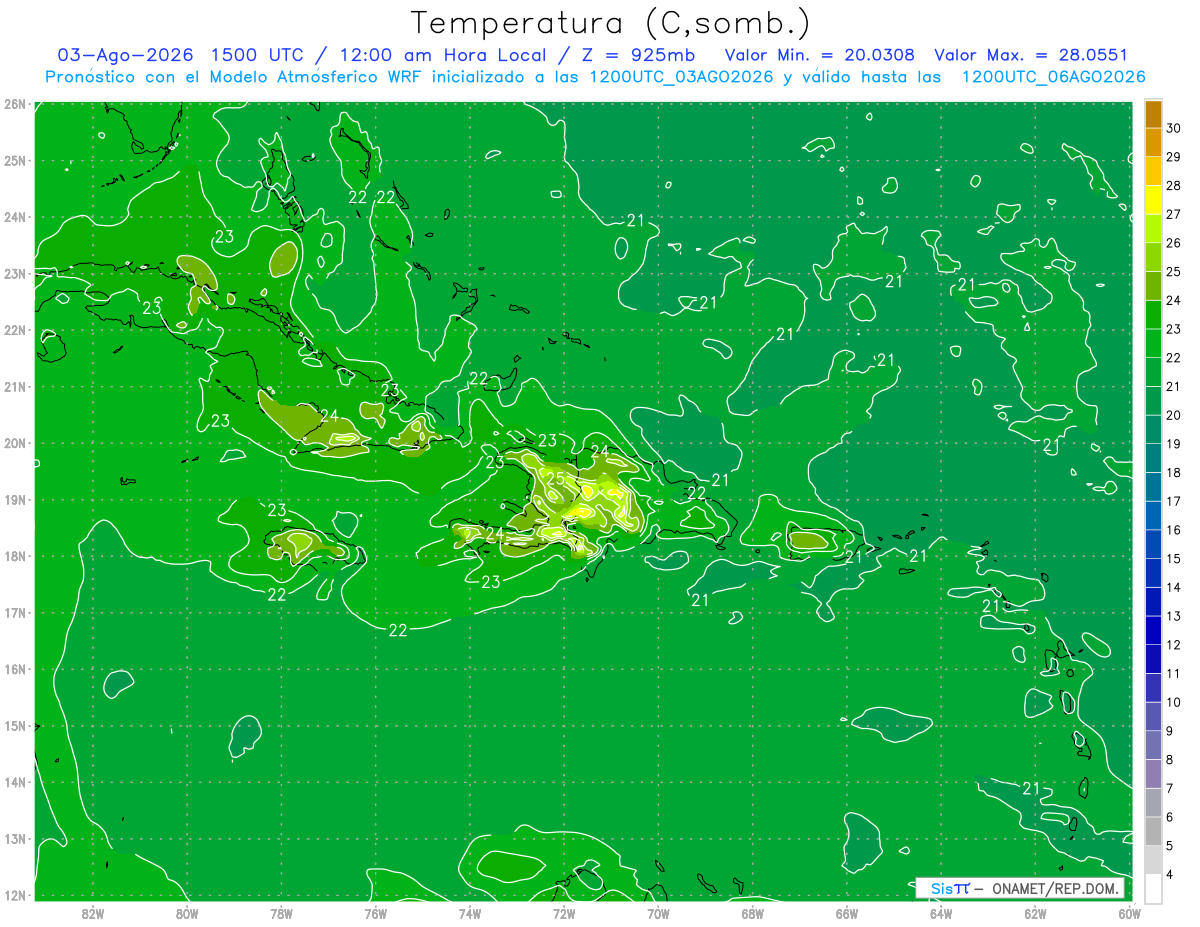Click the colorbar label "30"

pos(1173,129)
